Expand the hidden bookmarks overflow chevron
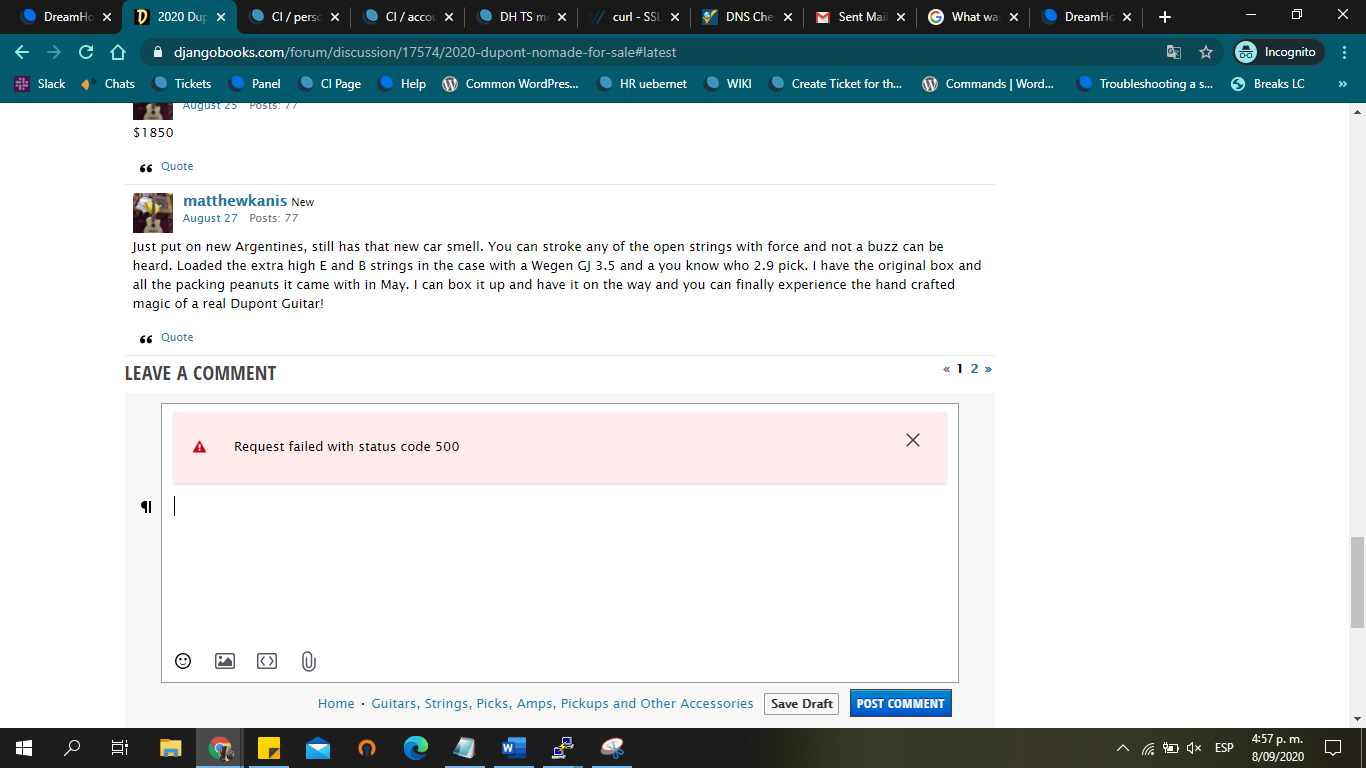Image resolution: width=1366 pixels, height=768 pixels. coord(1342,84)
